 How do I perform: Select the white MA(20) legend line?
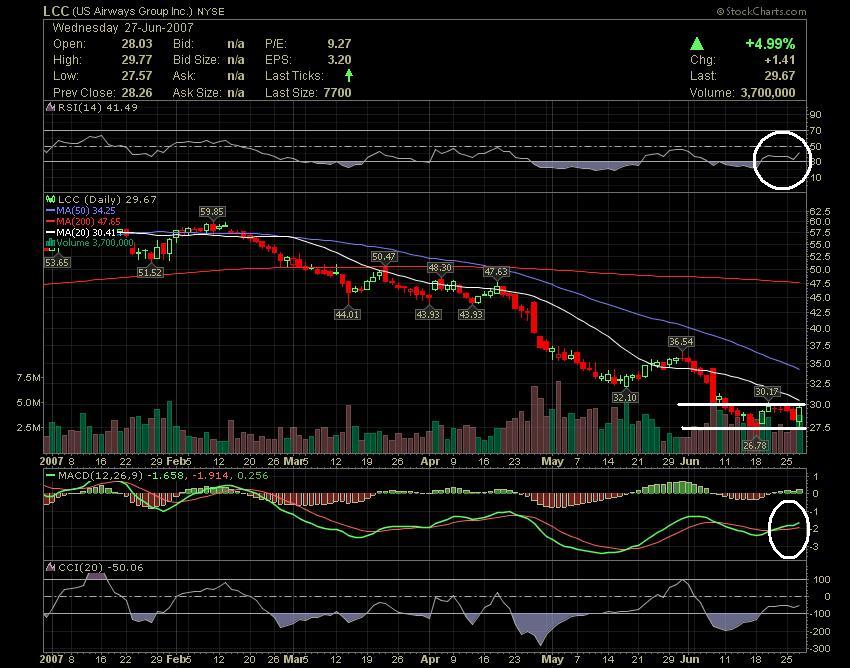click(x=51, y=232)
